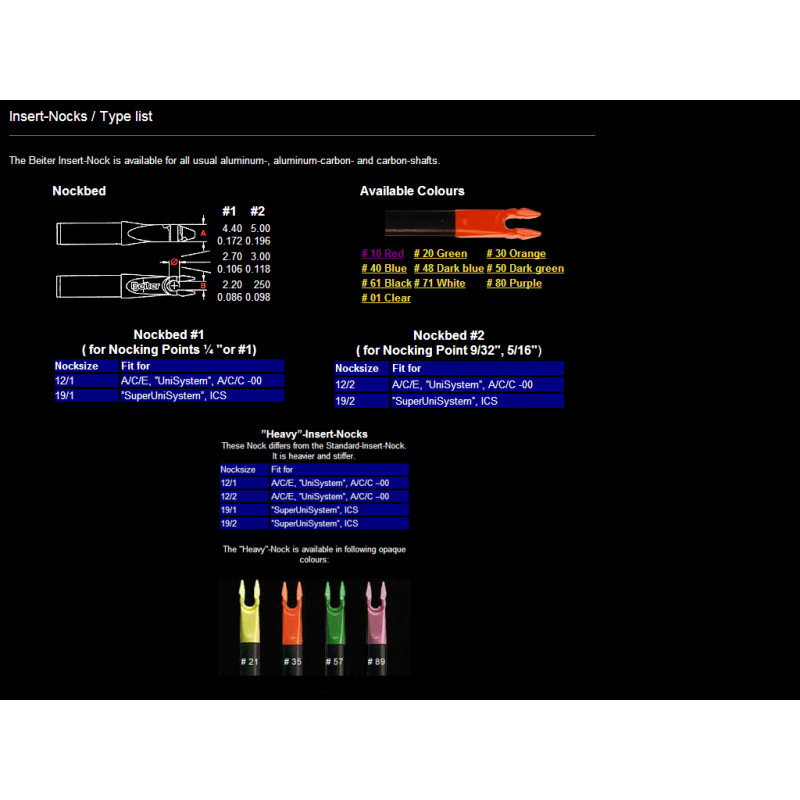This screenshot has width=800, height=800.
Task: Open the # 10 Red colour link
Action: click(383, 254)
